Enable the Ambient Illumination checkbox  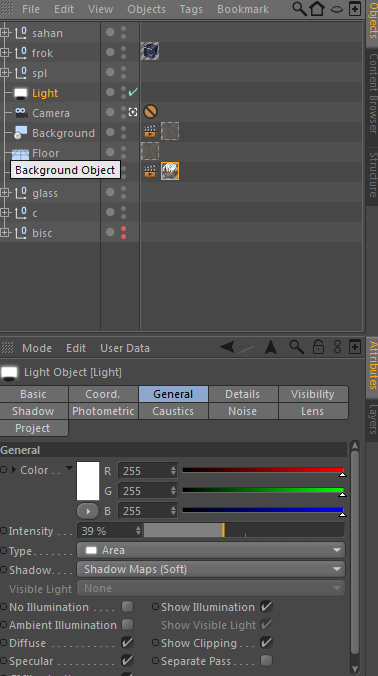127,624
